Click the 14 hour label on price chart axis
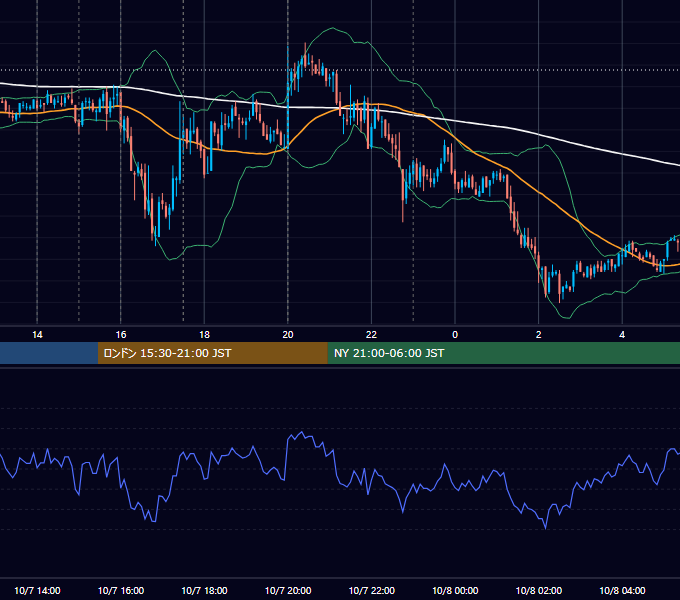The width and height of the screenshot is (680, 600). pos(37,335)
